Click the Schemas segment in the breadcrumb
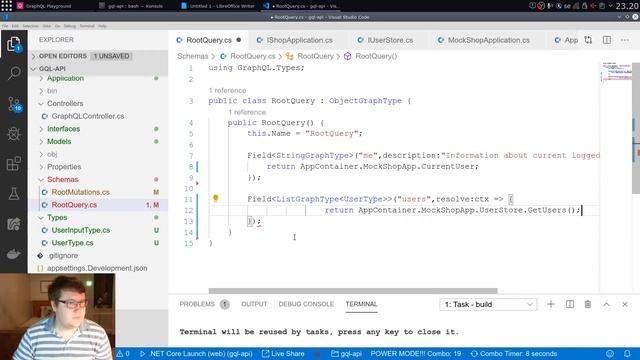This screenshot has height=360, width=640. (193, 56)
